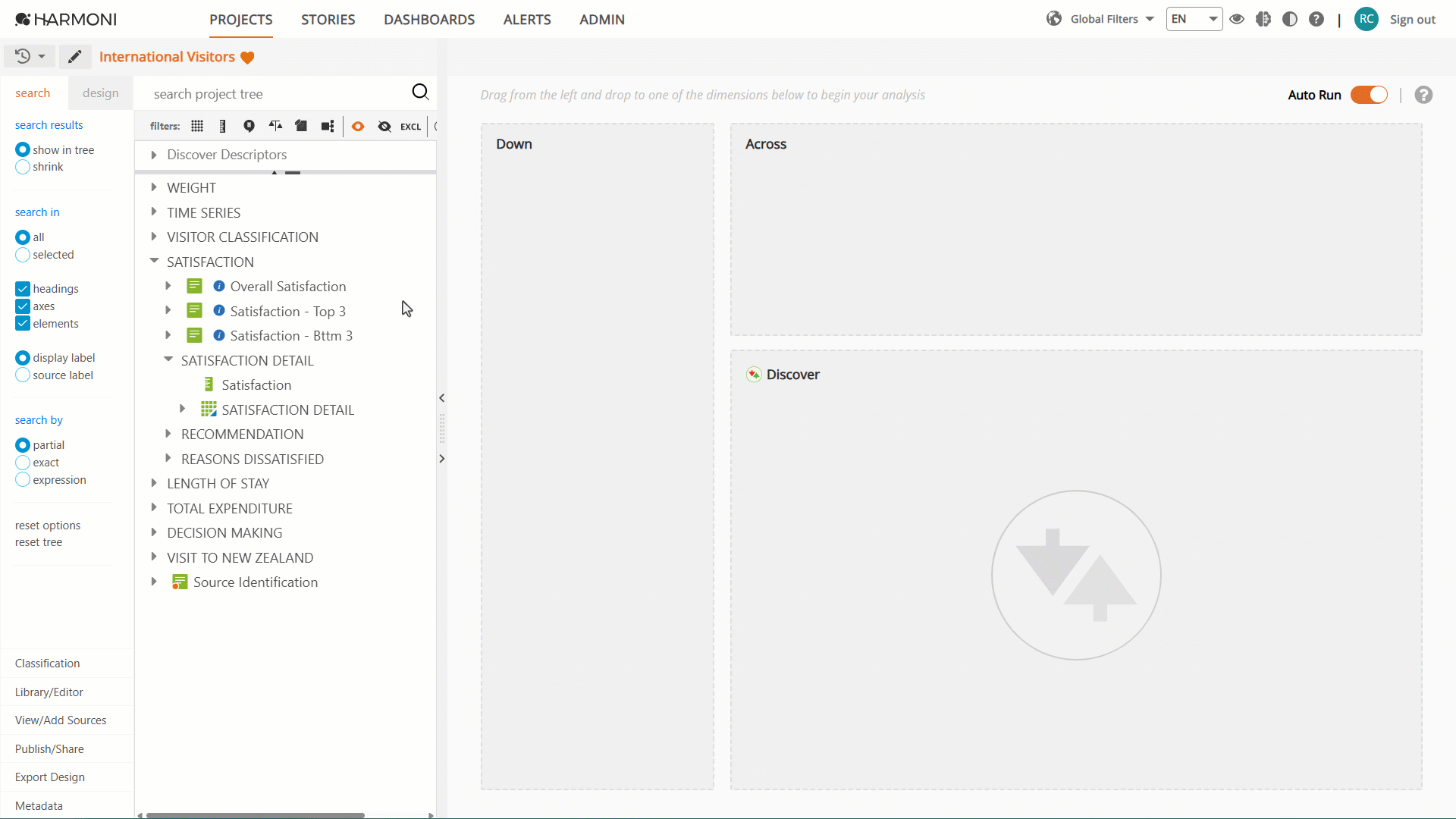The width and height of the screenshot is (1456, 819).
Task: Collapse the SATISFACTION section
Action: click(x=154, y=262)
